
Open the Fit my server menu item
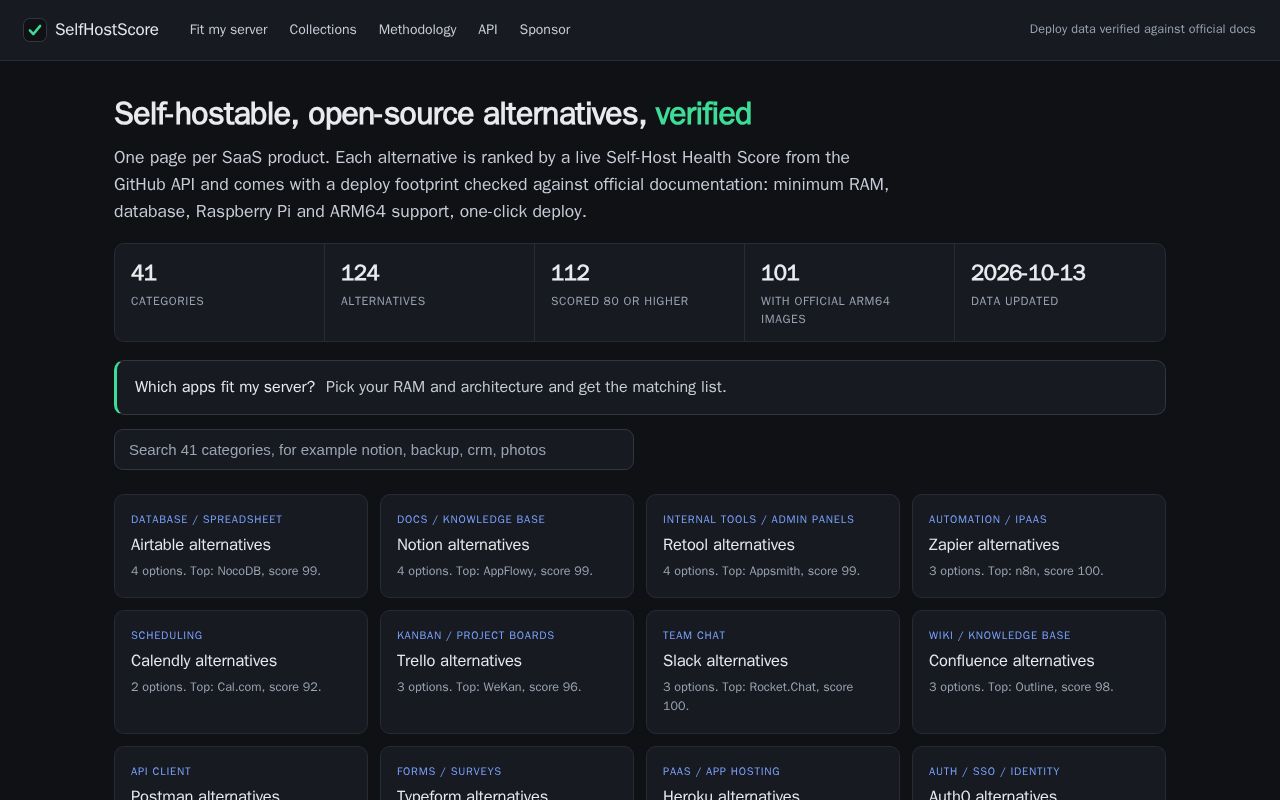coord(229,30)
